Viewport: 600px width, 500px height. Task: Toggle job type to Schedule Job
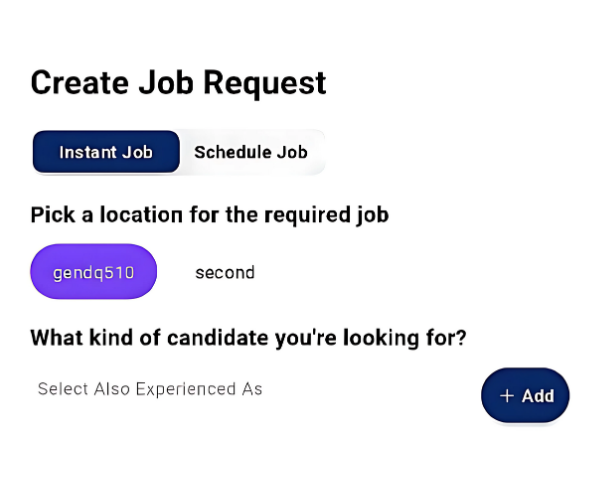pos(251,152)
